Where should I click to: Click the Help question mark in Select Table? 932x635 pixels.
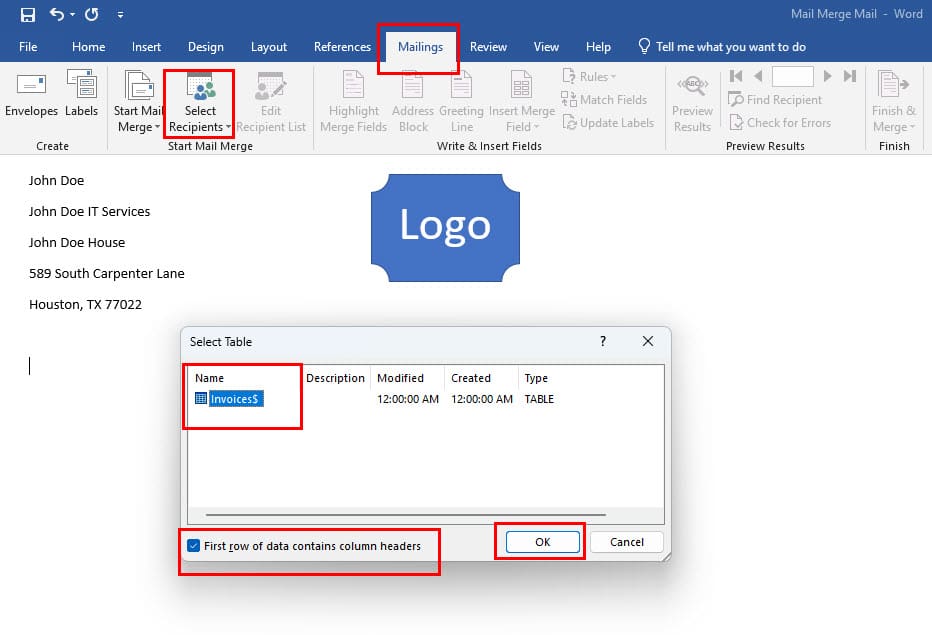(x=603, y=341)
